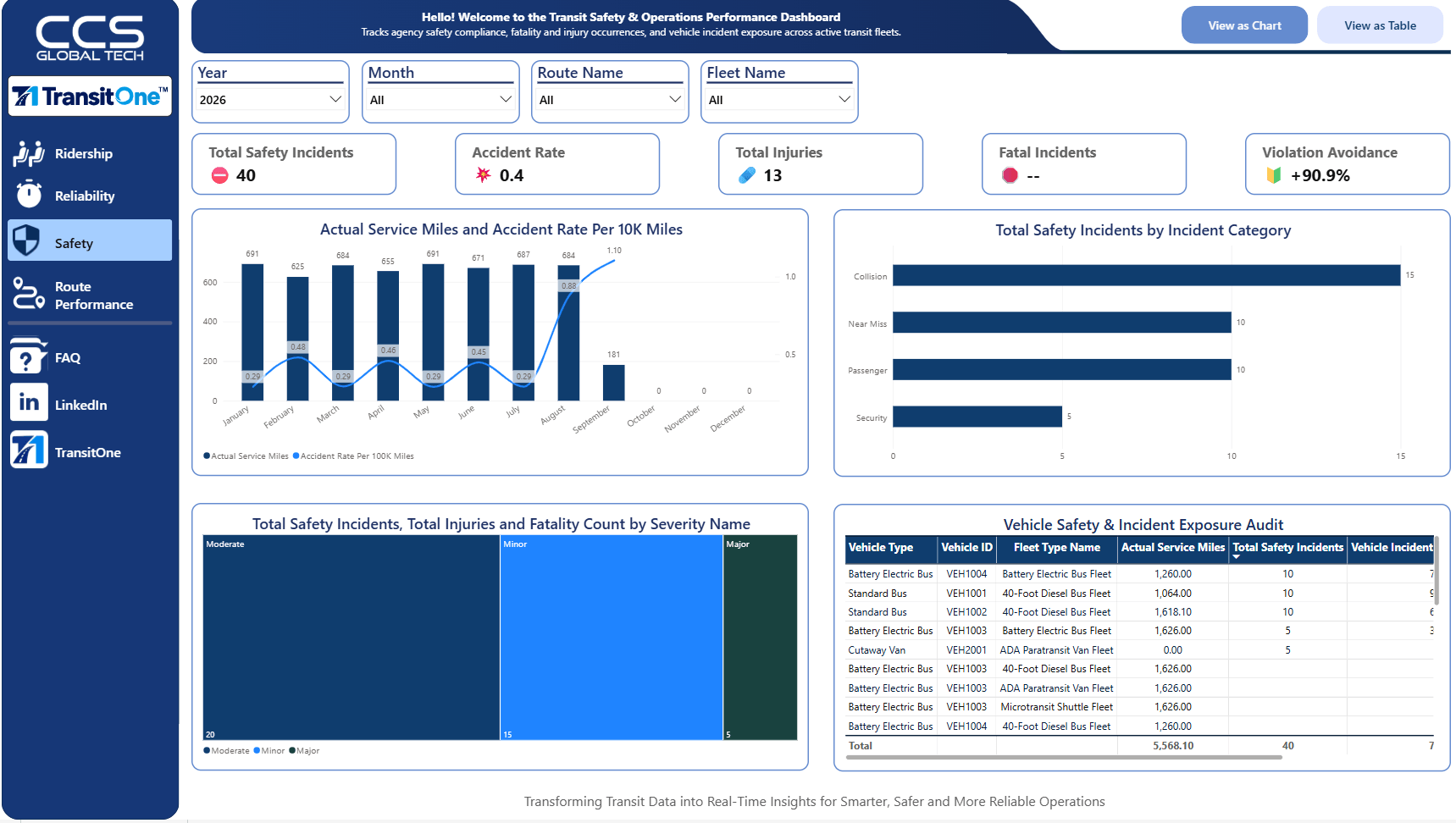Select the Minor treemap block
1456x823 pixels.
[612, 638]
